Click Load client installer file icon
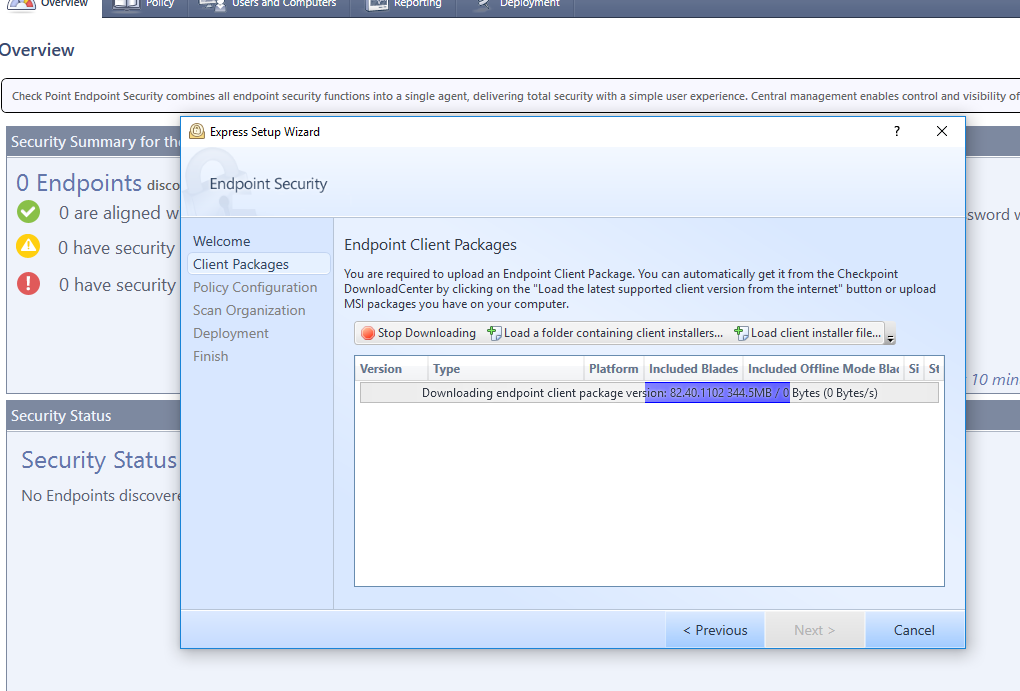Viewport: 1020px width, 691px height. [x=740, y=333]
